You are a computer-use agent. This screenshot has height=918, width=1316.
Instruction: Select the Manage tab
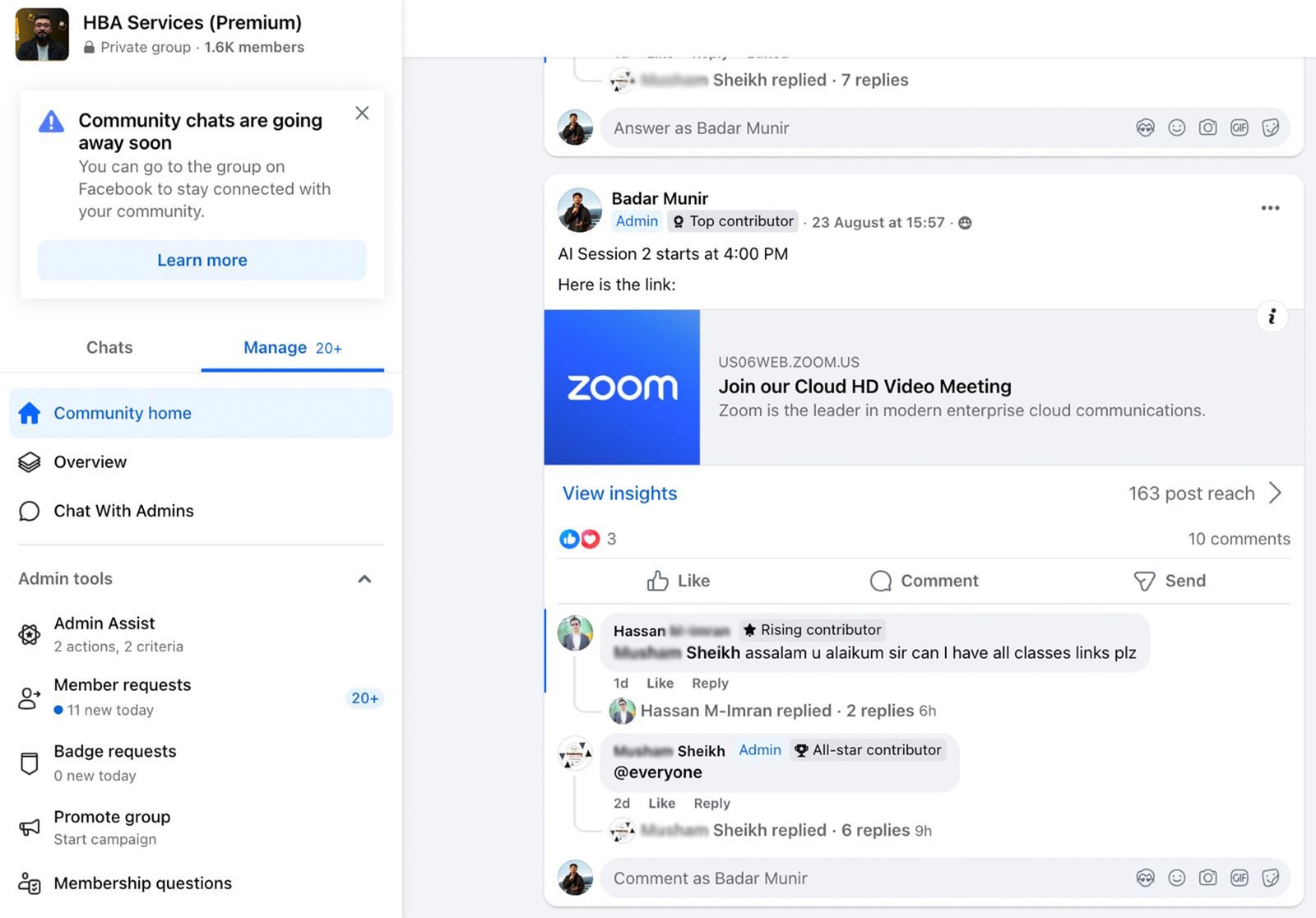coord(292,348)
